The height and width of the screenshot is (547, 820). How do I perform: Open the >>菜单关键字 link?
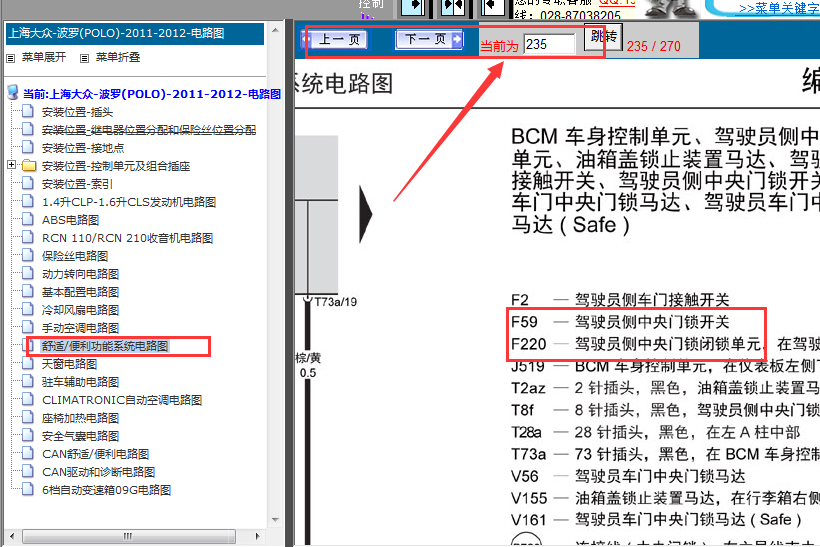[779, 8]
